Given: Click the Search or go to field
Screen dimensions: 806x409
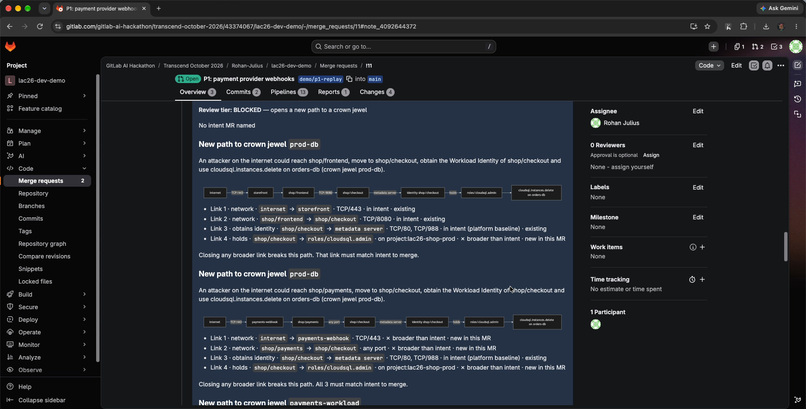Looking at the screenshot, I should coord(404,47).
